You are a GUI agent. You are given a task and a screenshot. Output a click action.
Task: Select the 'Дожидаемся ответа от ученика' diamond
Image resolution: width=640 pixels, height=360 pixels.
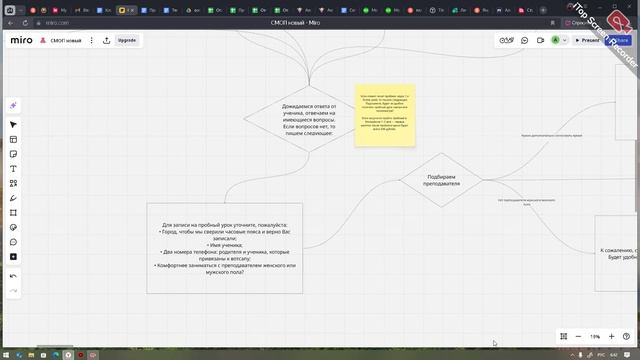(x=309, y=119)
